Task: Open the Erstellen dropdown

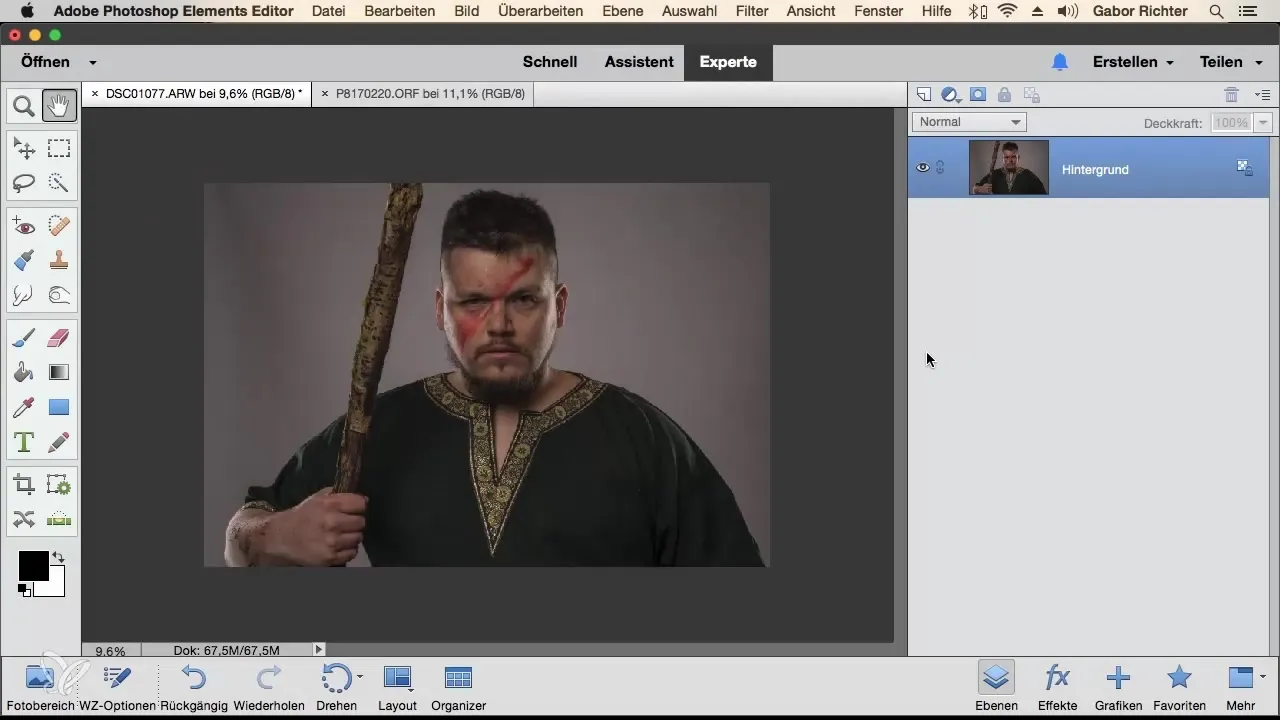Action: 1133,62
